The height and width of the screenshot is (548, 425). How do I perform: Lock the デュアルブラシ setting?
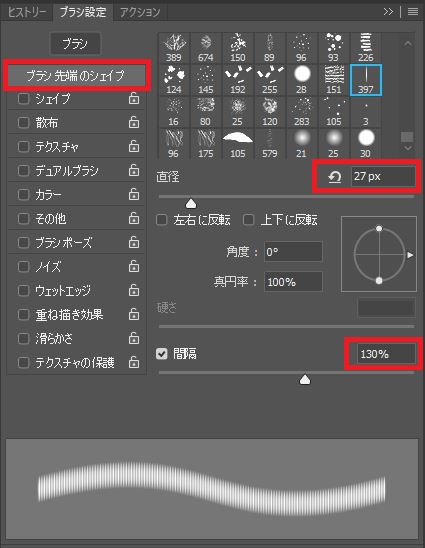point(134,171)
